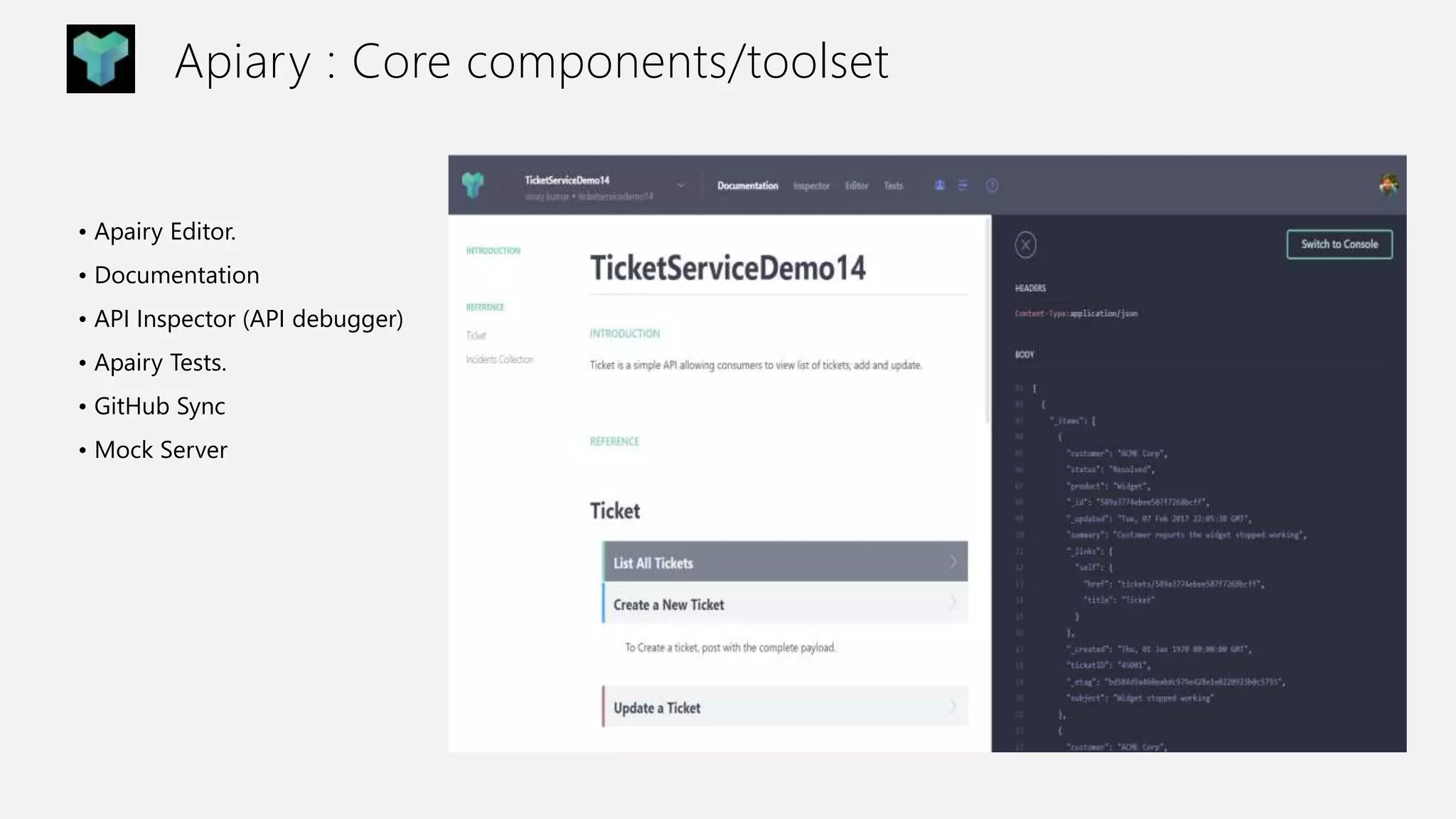The height and width of the screenshot is (819, 1456).
Task: Click the BODY label in the response panel
Action: (x=1024, y=354)
